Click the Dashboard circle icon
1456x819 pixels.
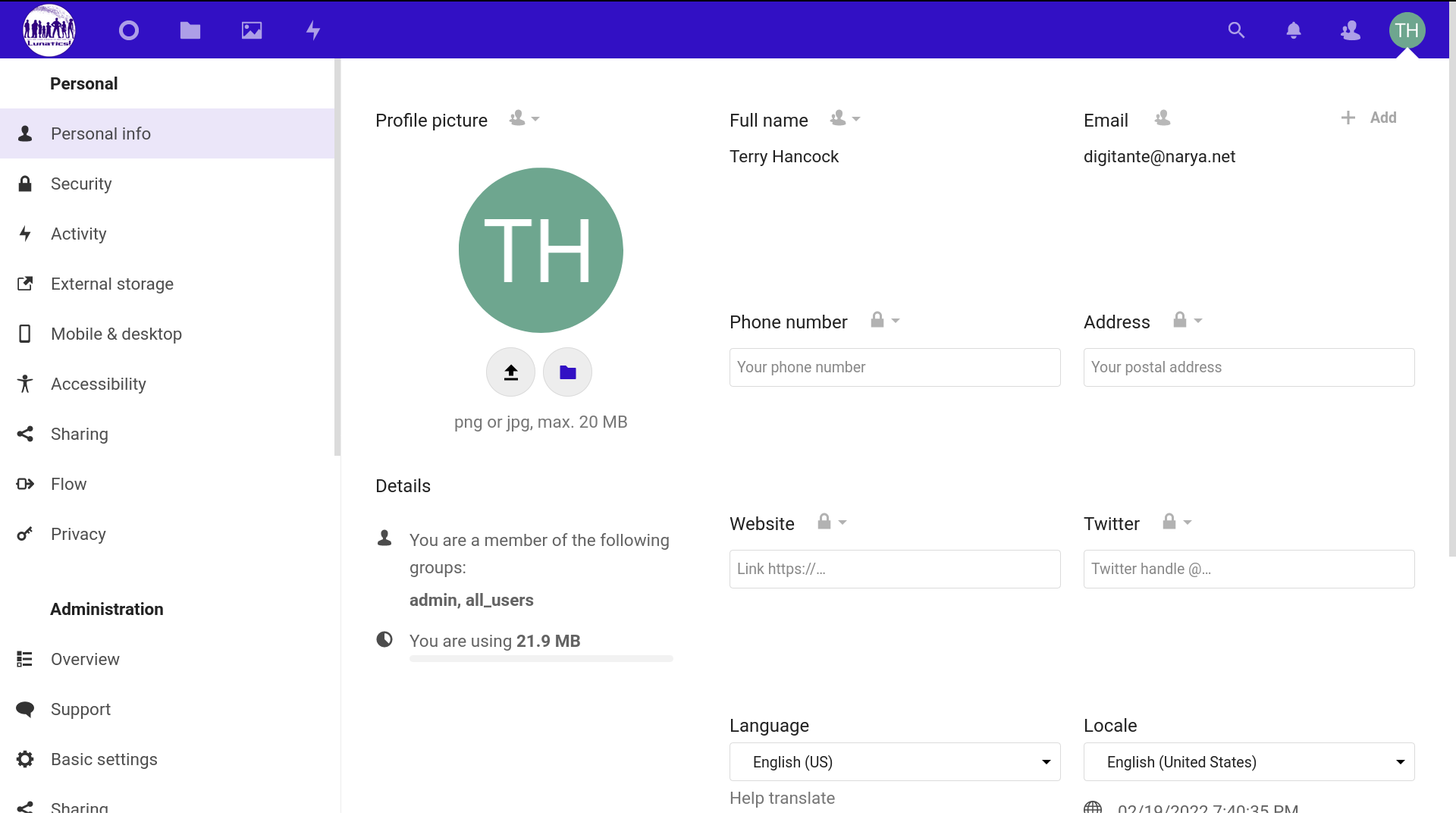[129, 30]
